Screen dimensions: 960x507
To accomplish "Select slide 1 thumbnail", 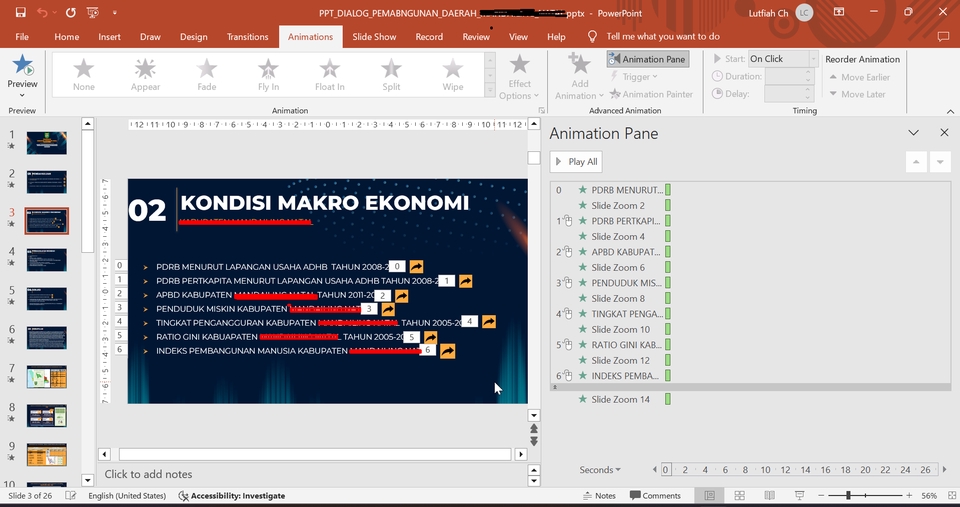I will tap(47, 143).
